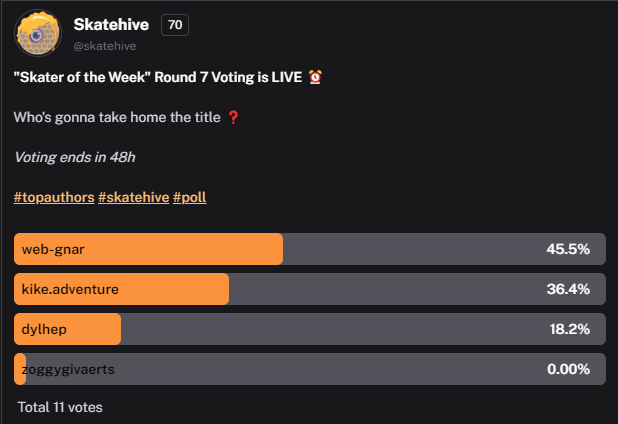
Task: Vote for kike.adventure poll option
Action: pyautogui.click(x=310, y=289)
